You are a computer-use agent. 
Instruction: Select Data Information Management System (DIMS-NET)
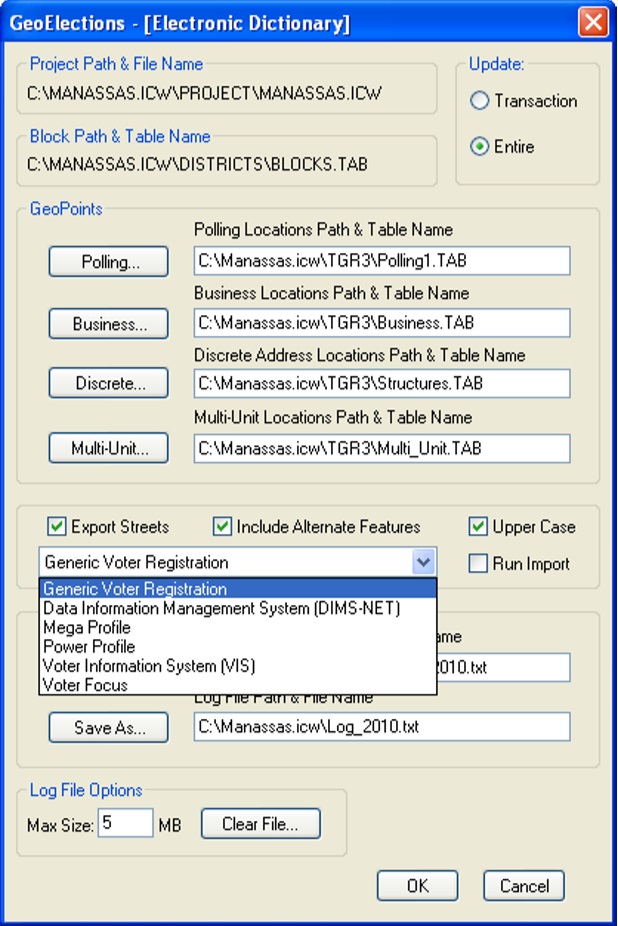[221, 608]
